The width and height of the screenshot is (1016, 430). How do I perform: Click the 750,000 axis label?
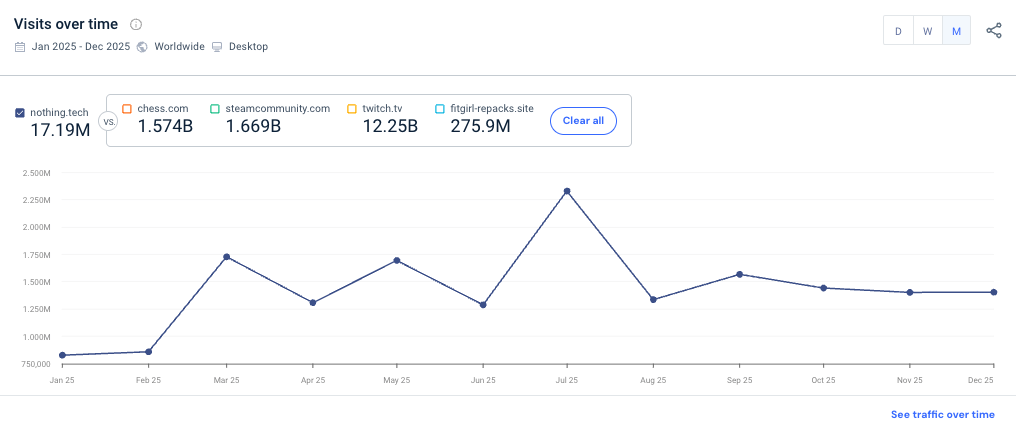pyautogui.click(x=35, y=364)
